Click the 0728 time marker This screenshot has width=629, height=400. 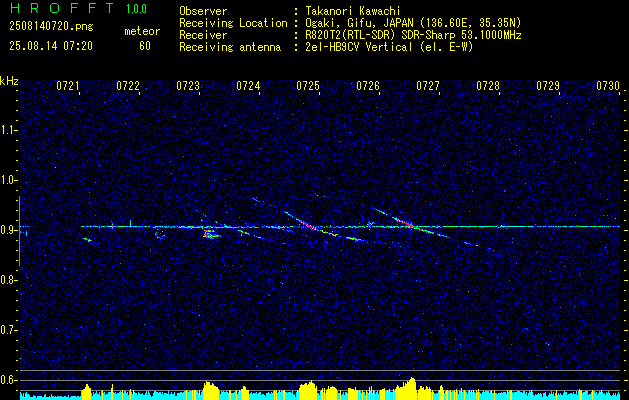click(x=488, y=86)
